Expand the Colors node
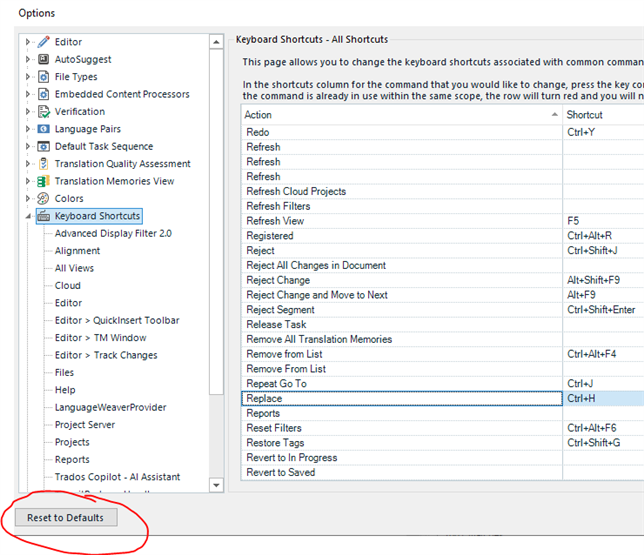Image resolution: width=644 pixels, height=555 pixels. point(28,198)
